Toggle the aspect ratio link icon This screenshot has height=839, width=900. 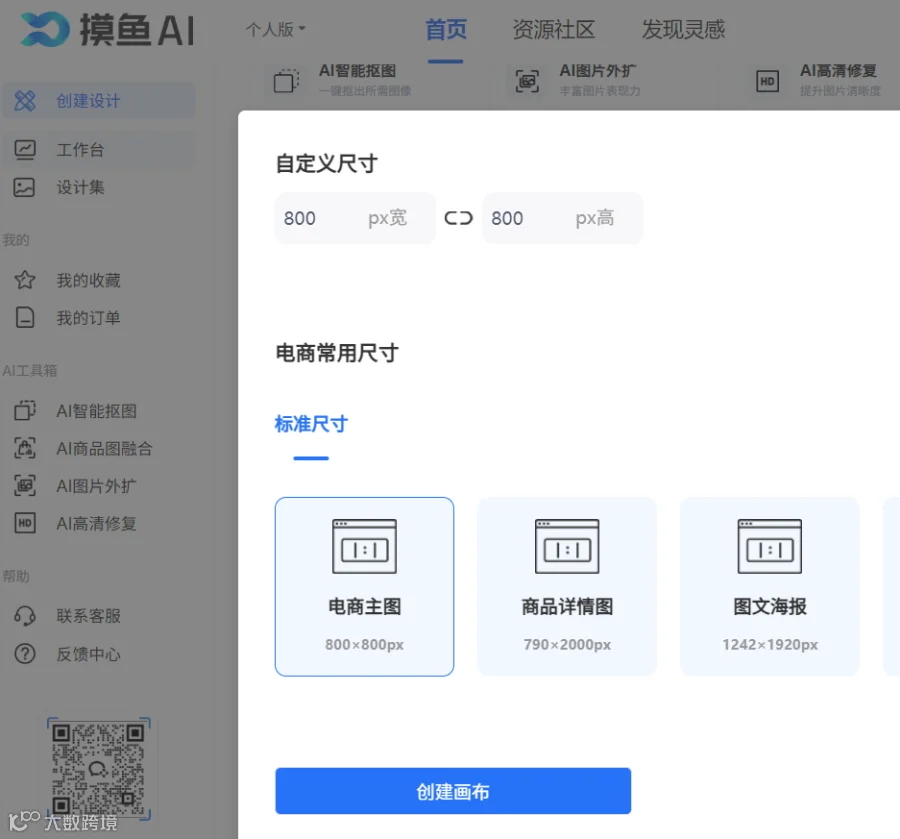click(x=459, y=218)
